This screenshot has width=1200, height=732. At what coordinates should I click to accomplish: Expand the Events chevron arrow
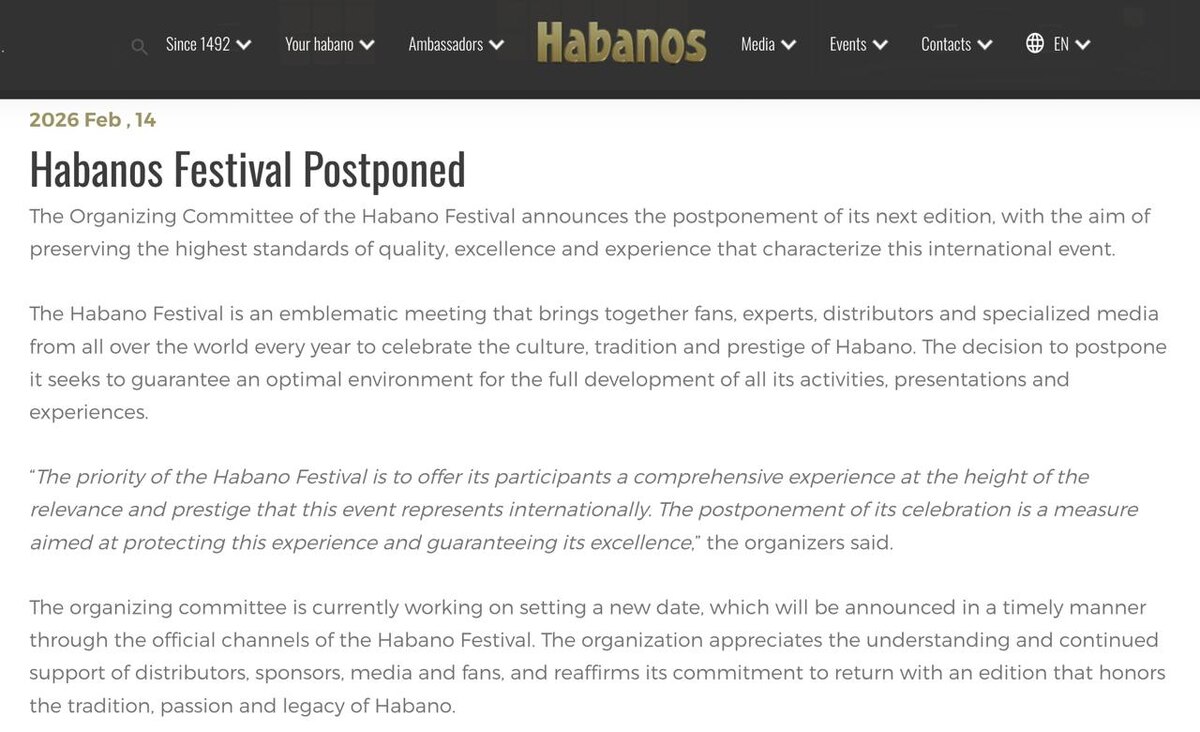tap(880, 44)
